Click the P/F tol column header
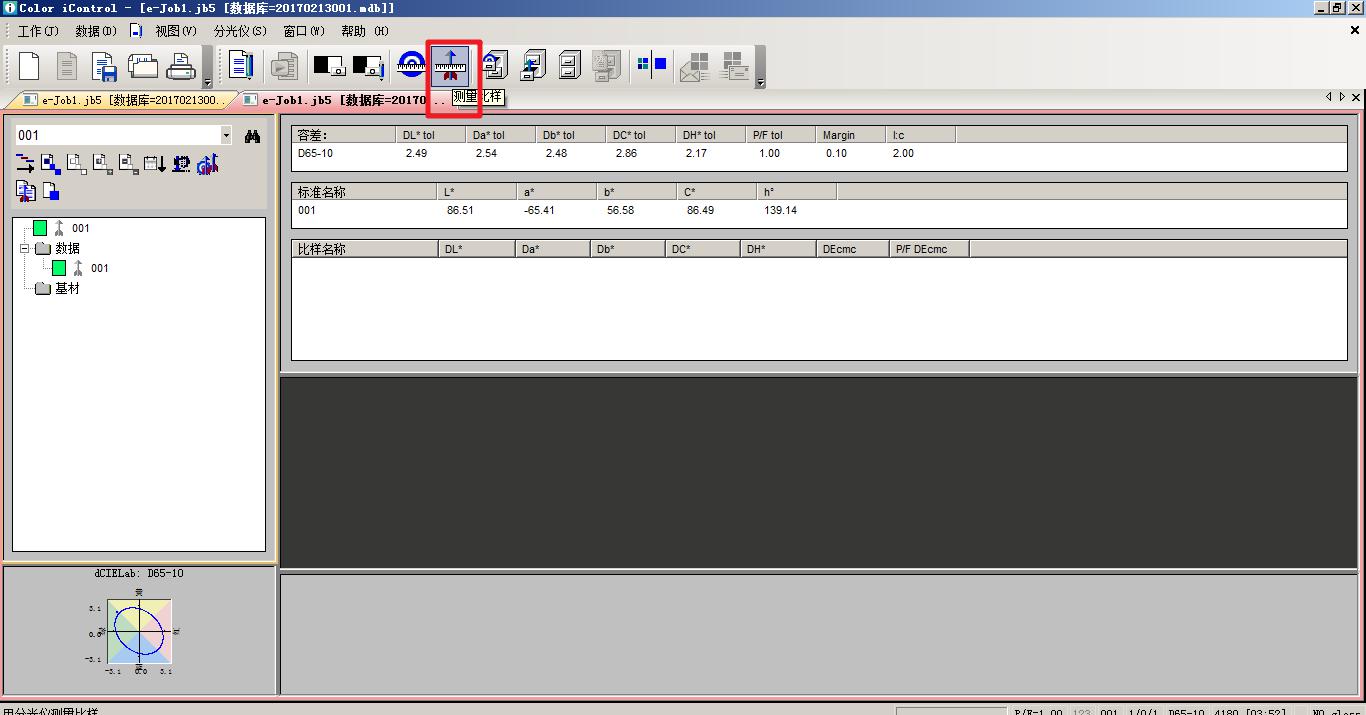1366x715 pixels. (781, 135)
